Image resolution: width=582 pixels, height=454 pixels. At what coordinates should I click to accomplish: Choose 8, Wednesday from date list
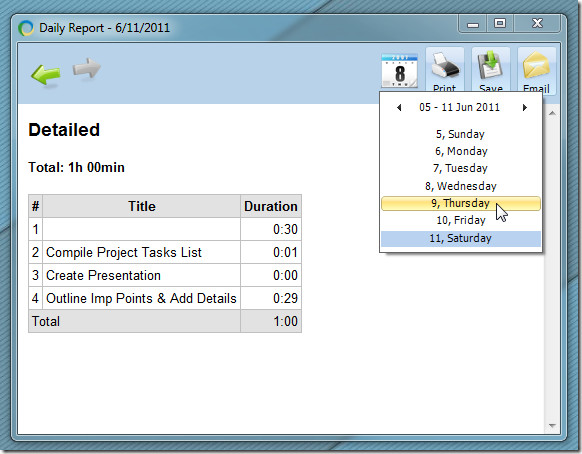(461, 186)
